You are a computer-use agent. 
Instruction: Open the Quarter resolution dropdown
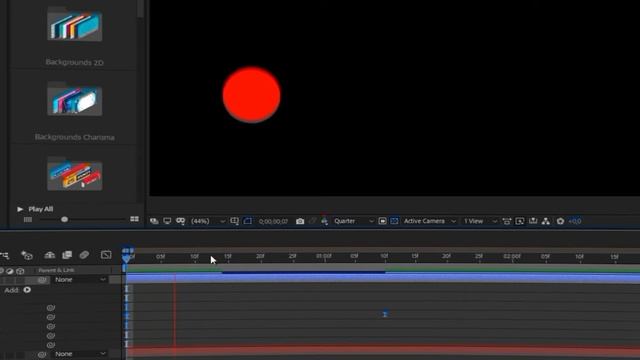(x=353, y=221)
